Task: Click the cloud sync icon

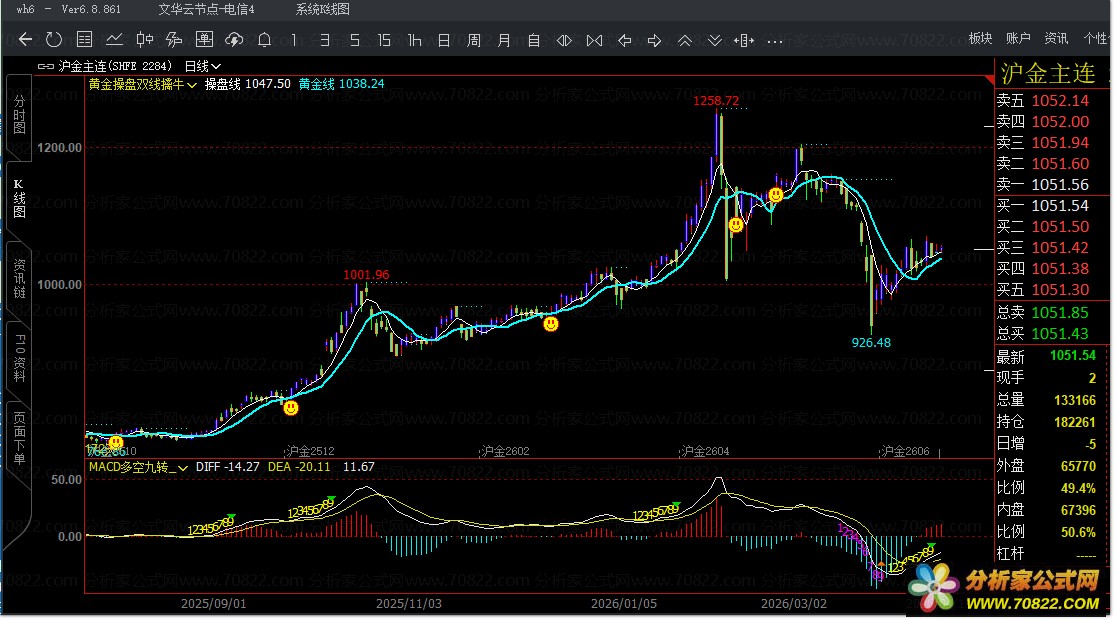Action: pyautogui.click(x=235, y=40)
